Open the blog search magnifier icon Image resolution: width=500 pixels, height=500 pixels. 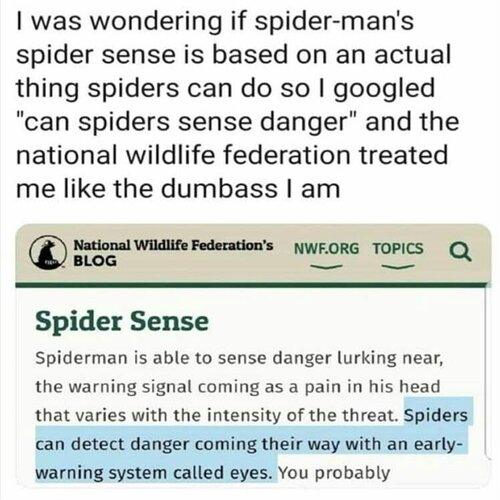pyautogui.click(x=460, y=252)
